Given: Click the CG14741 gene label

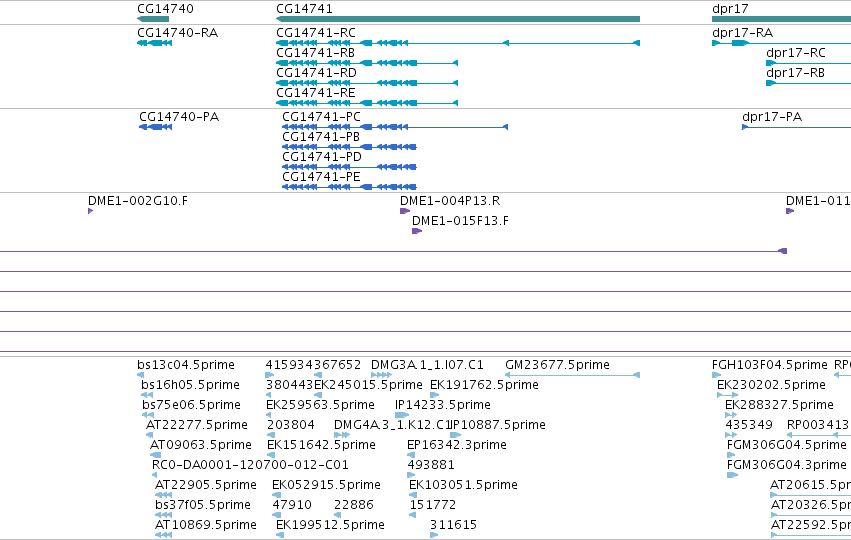Looking at the screenshot, I should (x=304, y=9).
